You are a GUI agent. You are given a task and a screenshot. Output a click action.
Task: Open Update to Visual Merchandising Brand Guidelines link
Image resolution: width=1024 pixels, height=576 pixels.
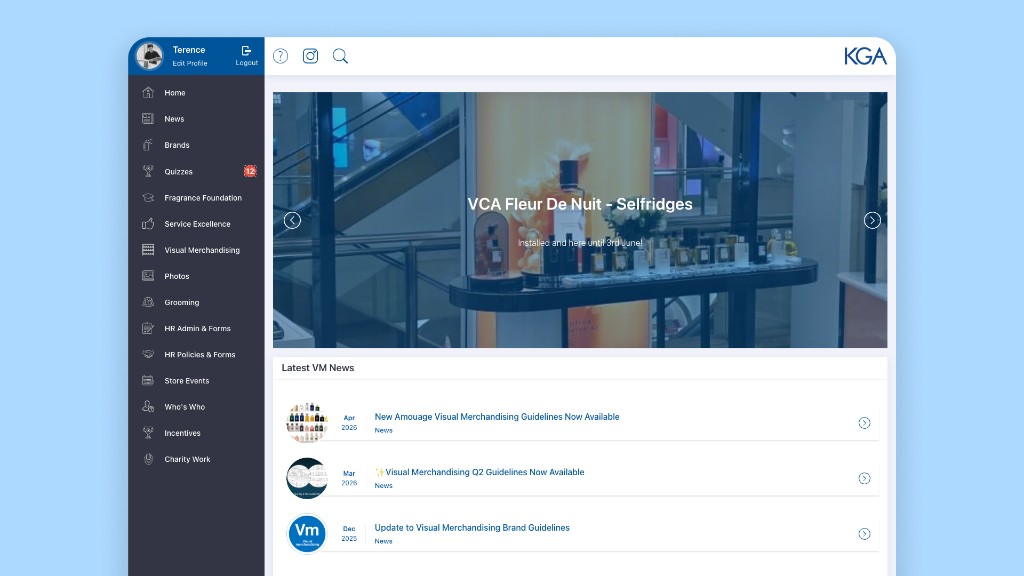click(x=472, y=528)
